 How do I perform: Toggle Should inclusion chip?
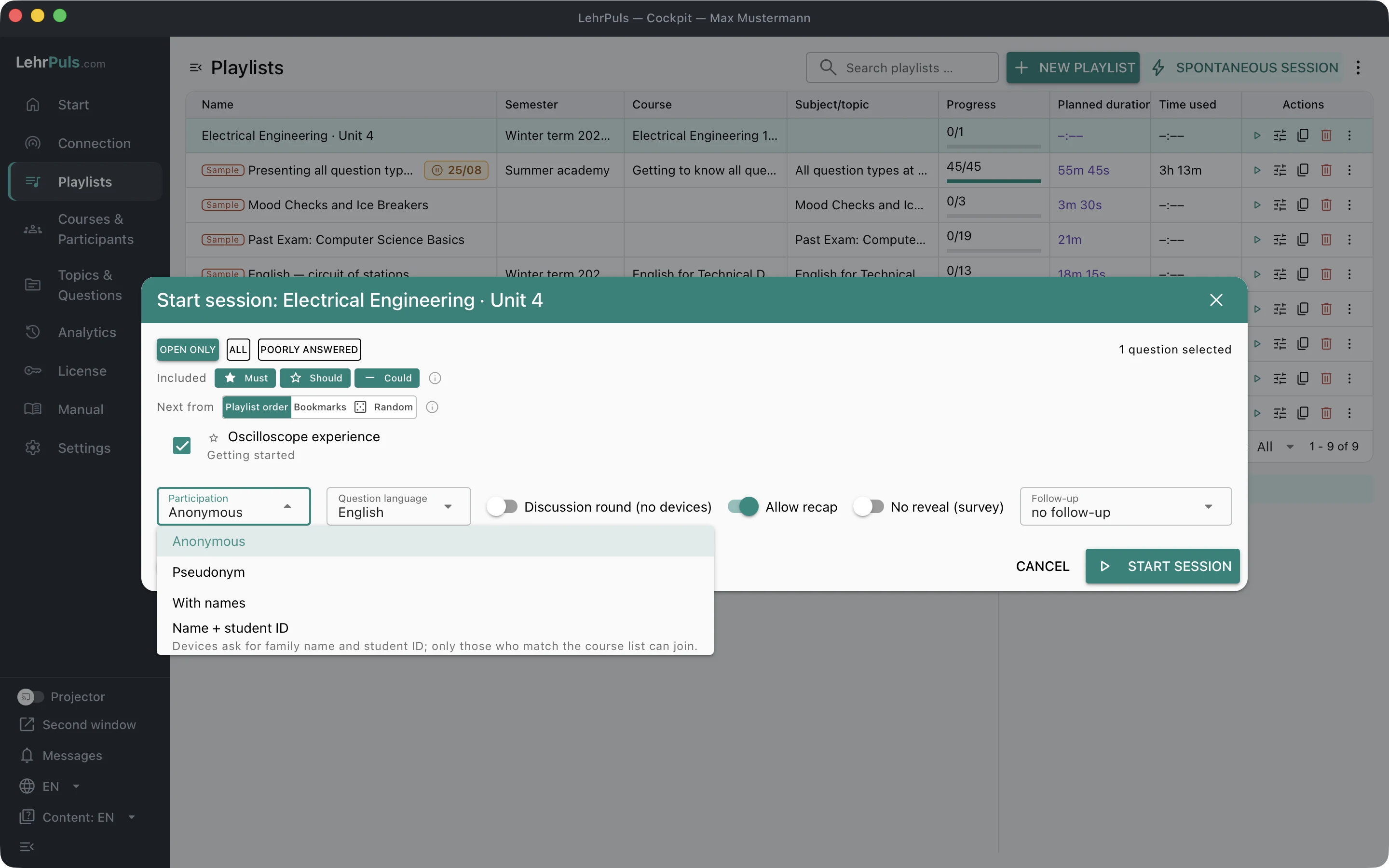(x=315, y=379)
